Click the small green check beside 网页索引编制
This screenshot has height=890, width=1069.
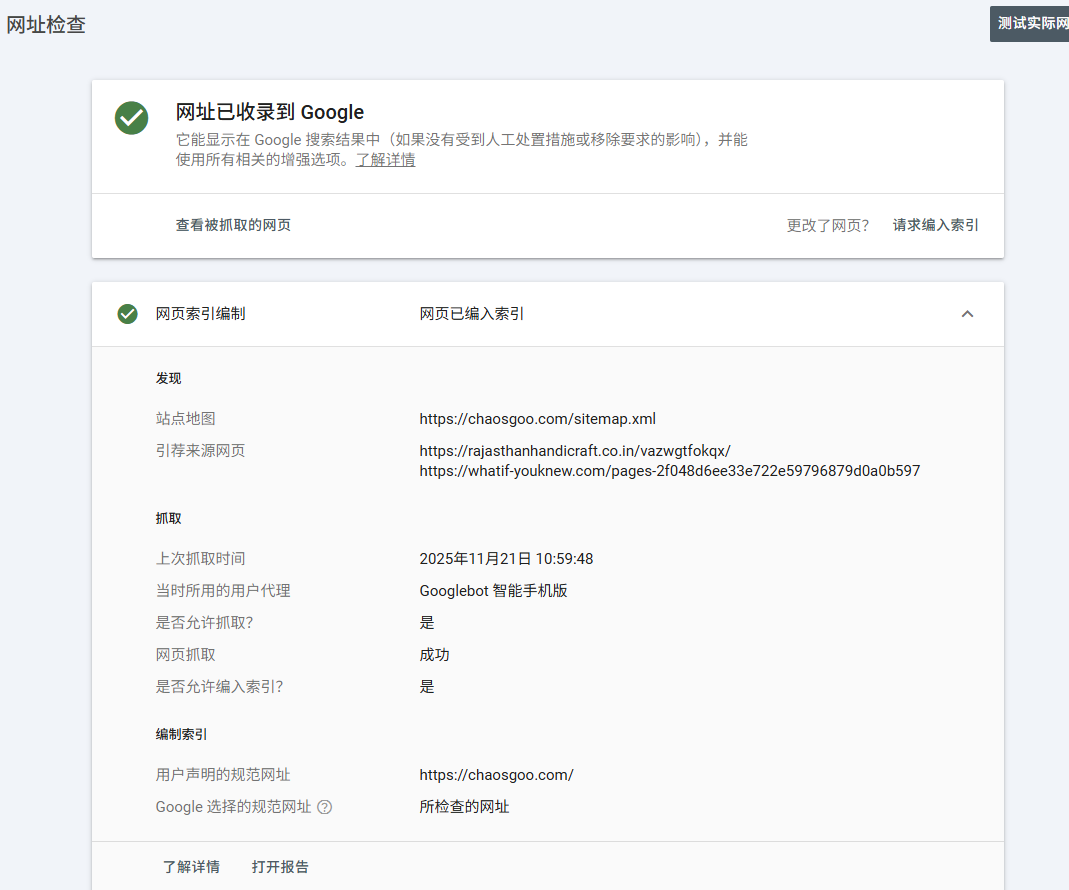[x=127, y=314]
